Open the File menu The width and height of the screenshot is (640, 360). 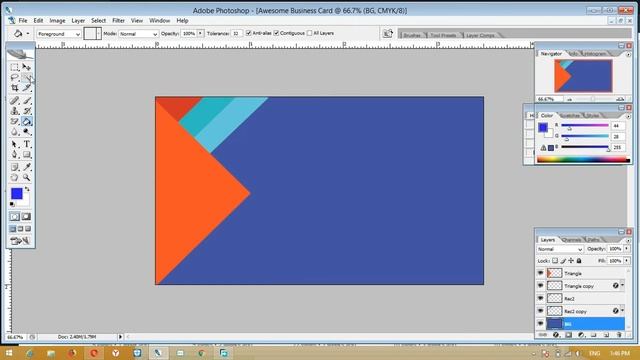pos(23,20)
